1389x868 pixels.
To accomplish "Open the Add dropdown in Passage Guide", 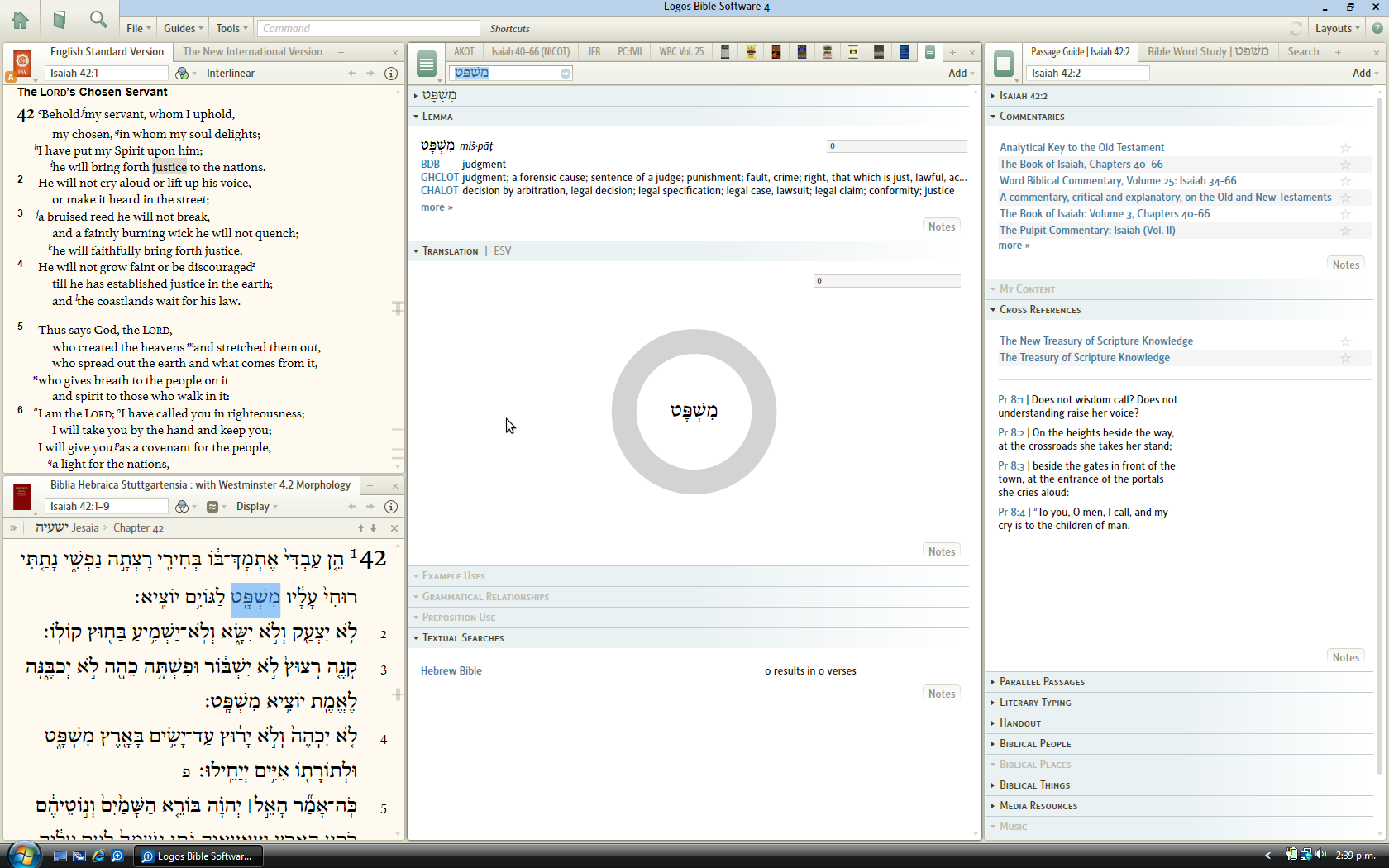I will click(1365, 74).
